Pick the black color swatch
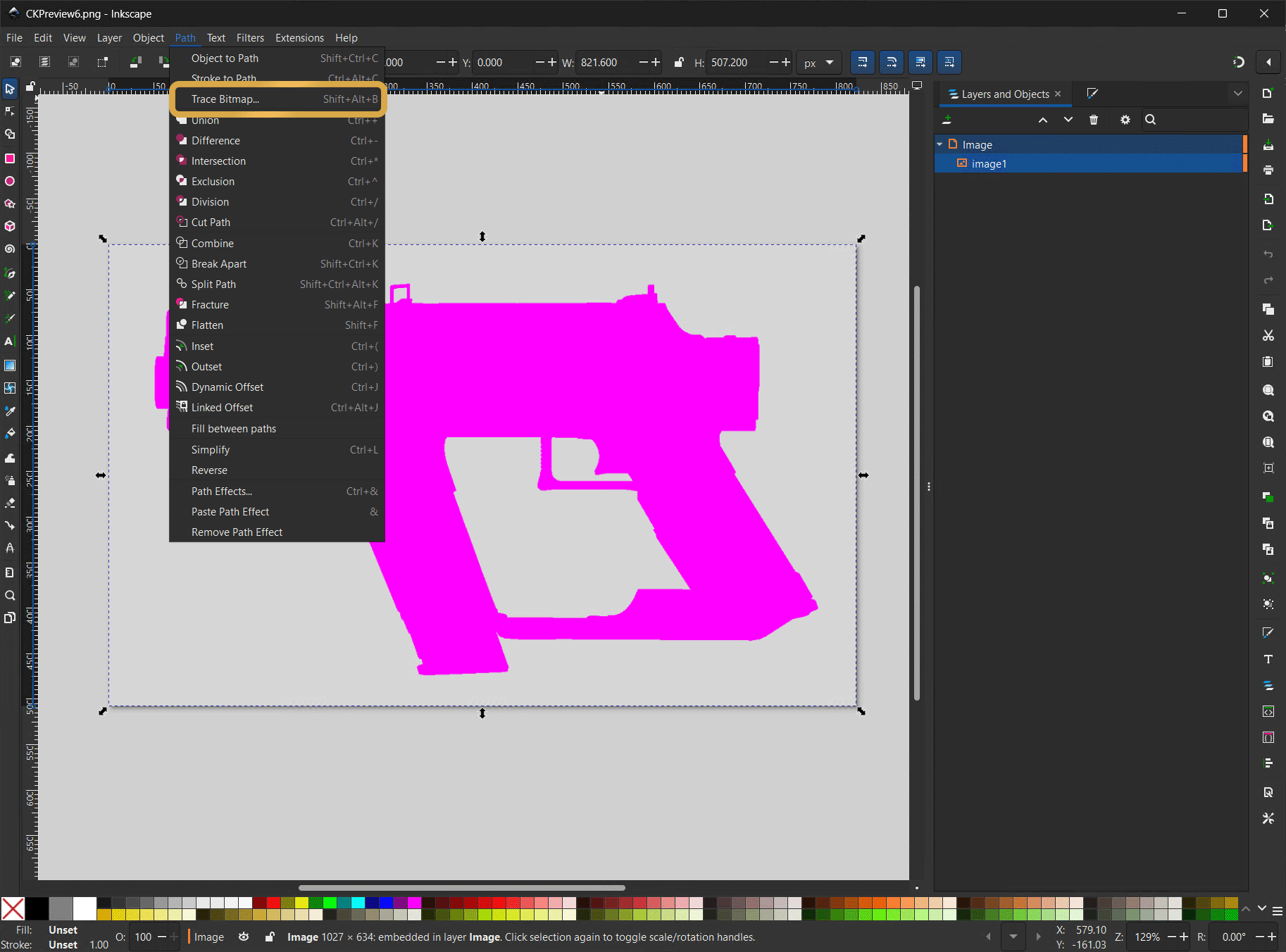The image size is (1286, 952). [37, 908]
